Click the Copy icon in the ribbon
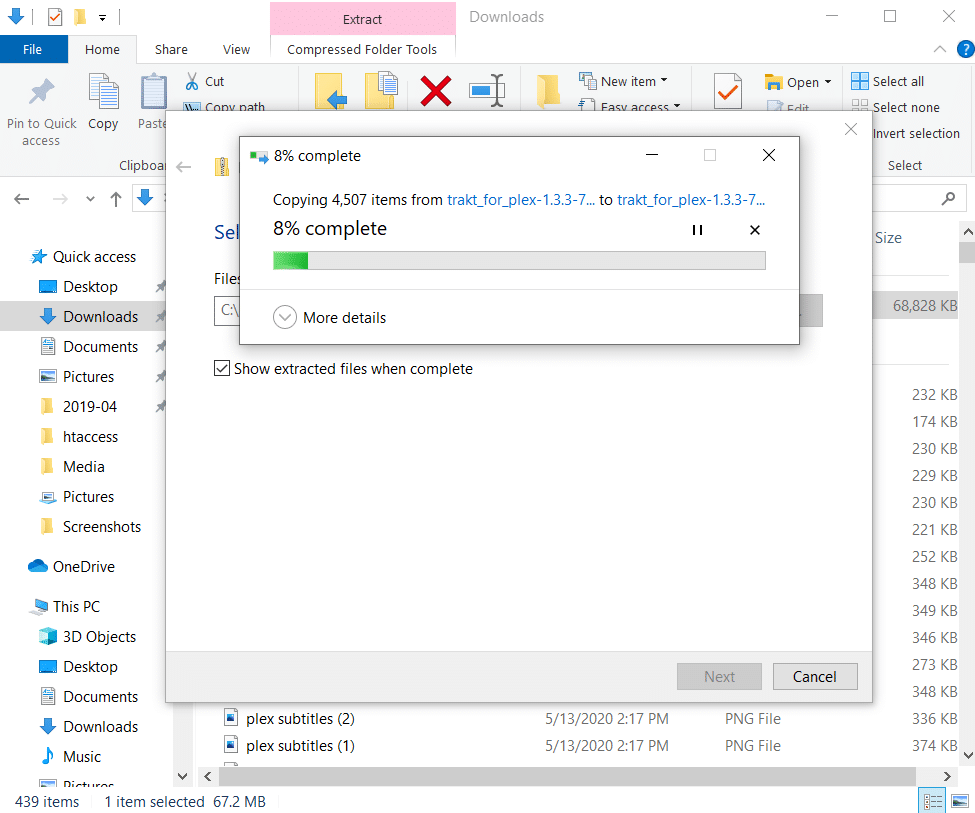This screenshot has height=813, width=975. pyautogui.click(x=103, y=91)
